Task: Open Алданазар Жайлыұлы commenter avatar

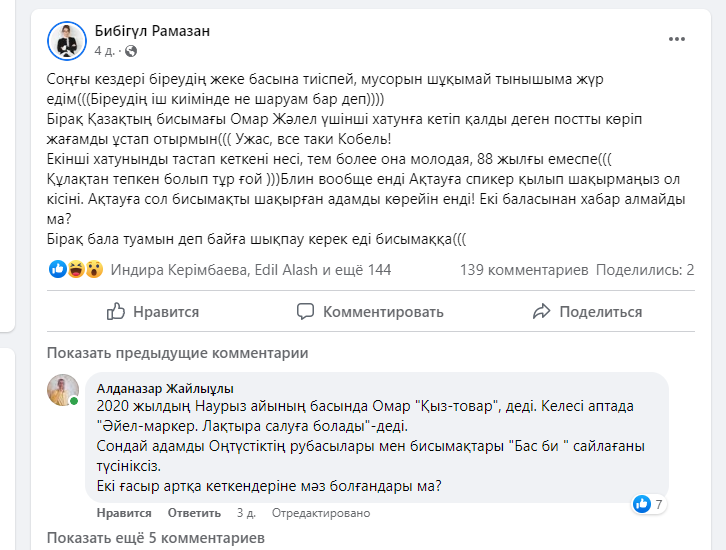Action: point(63,391)
